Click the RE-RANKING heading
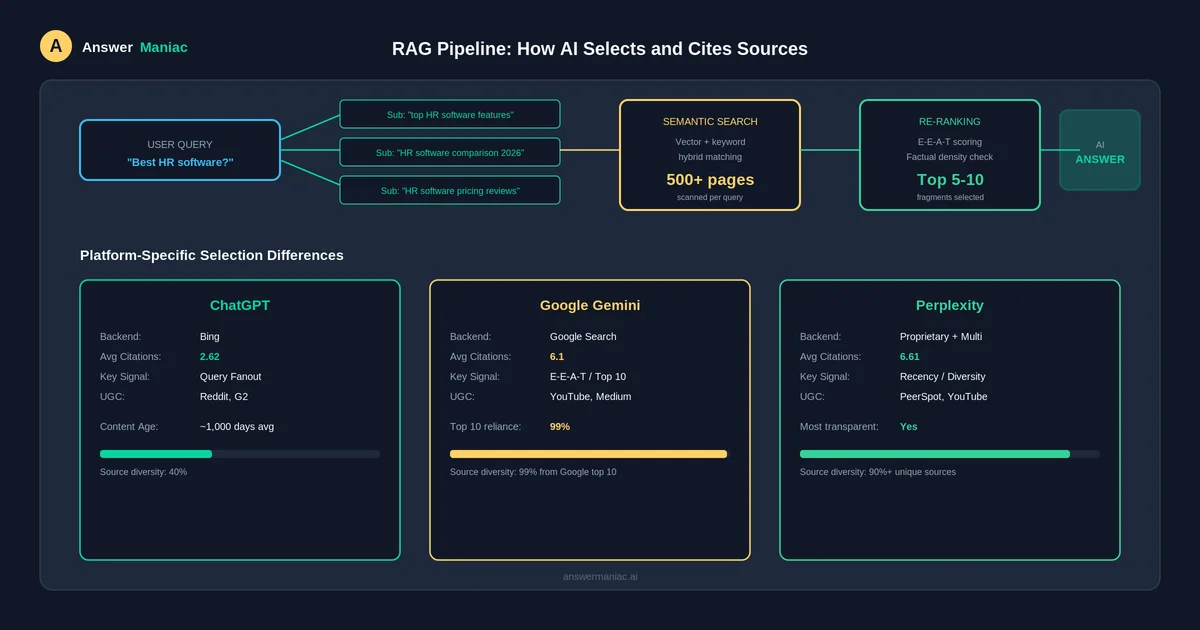This screenshot has width=1200, height=630. click(x=950, y=121)
